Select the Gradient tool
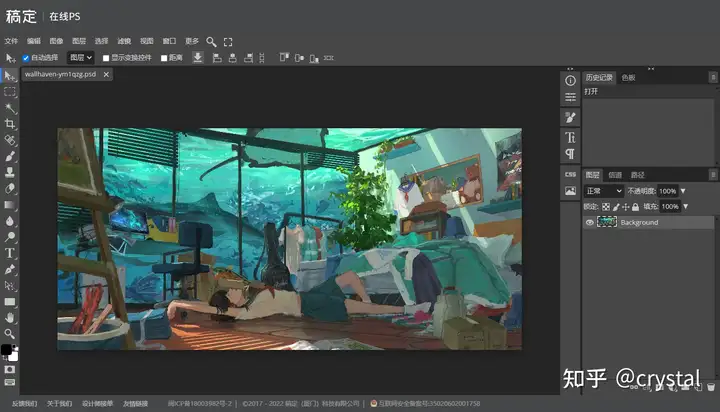720x412 pixels. click(10, 205)
